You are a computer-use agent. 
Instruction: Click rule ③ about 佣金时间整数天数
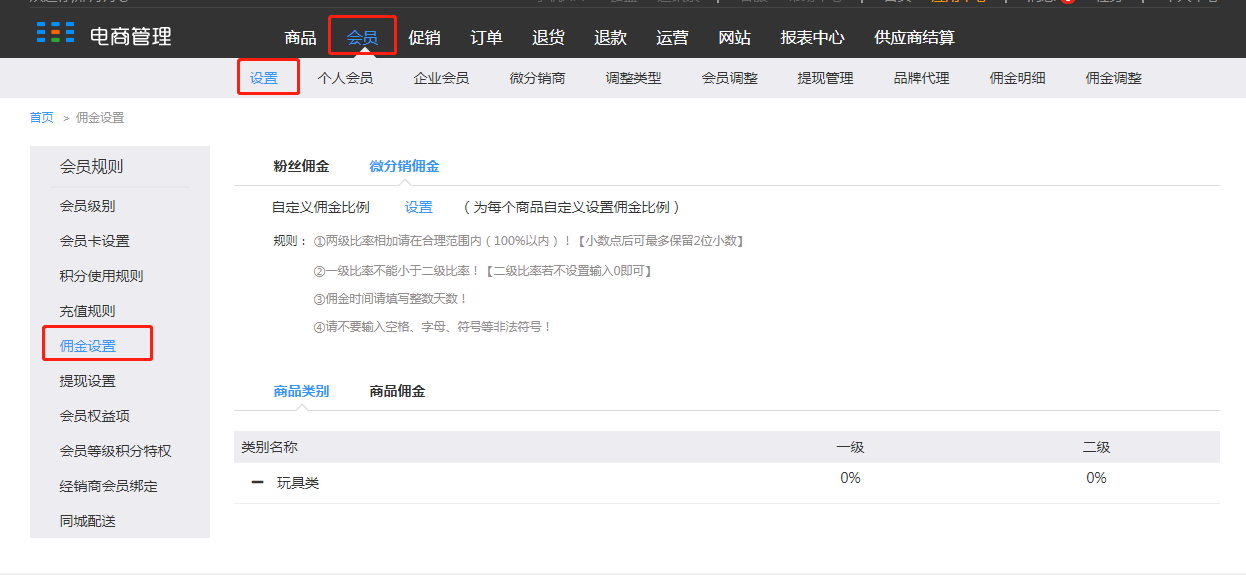(391, 299)
